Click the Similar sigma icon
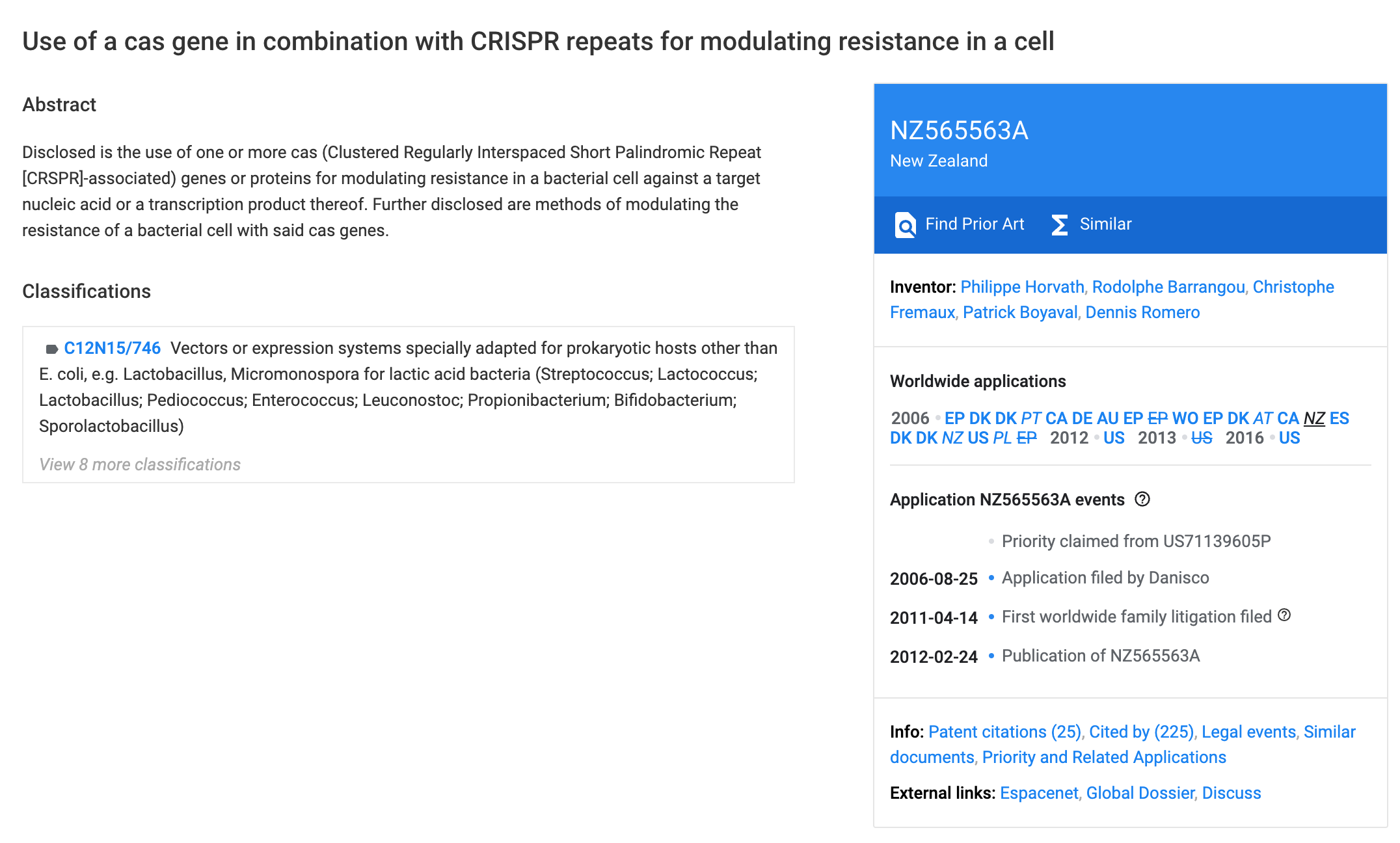This screenshot has height=843, width=1400. [1060, 225]
